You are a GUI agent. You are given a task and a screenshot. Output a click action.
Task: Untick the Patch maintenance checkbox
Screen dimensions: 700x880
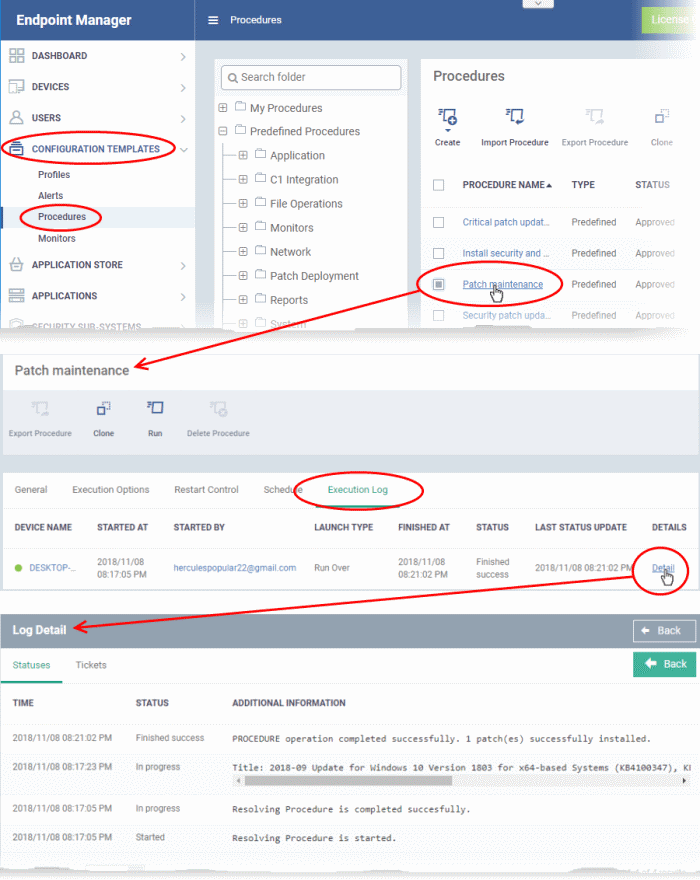[x=438, y=285]
